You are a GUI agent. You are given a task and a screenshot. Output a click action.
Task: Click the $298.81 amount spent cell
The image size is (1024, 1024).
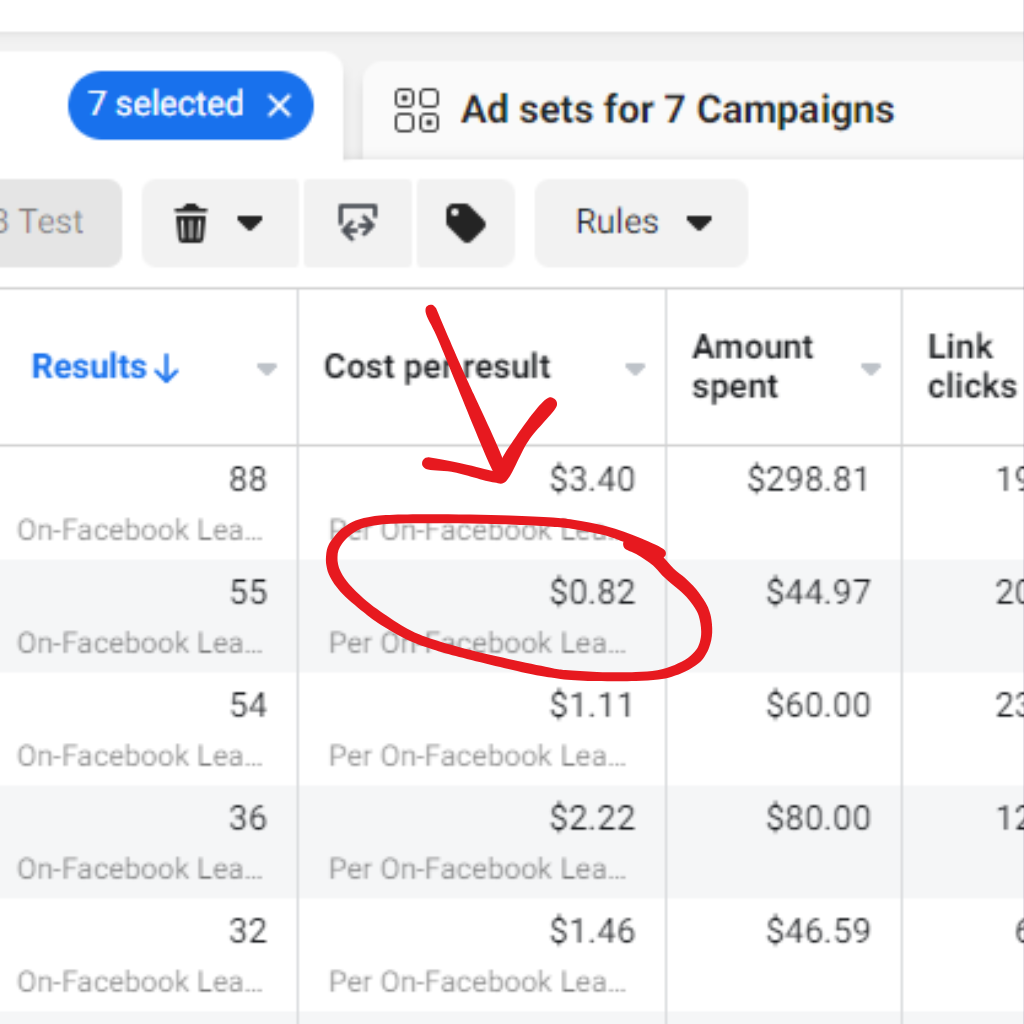tap(808, 480)
